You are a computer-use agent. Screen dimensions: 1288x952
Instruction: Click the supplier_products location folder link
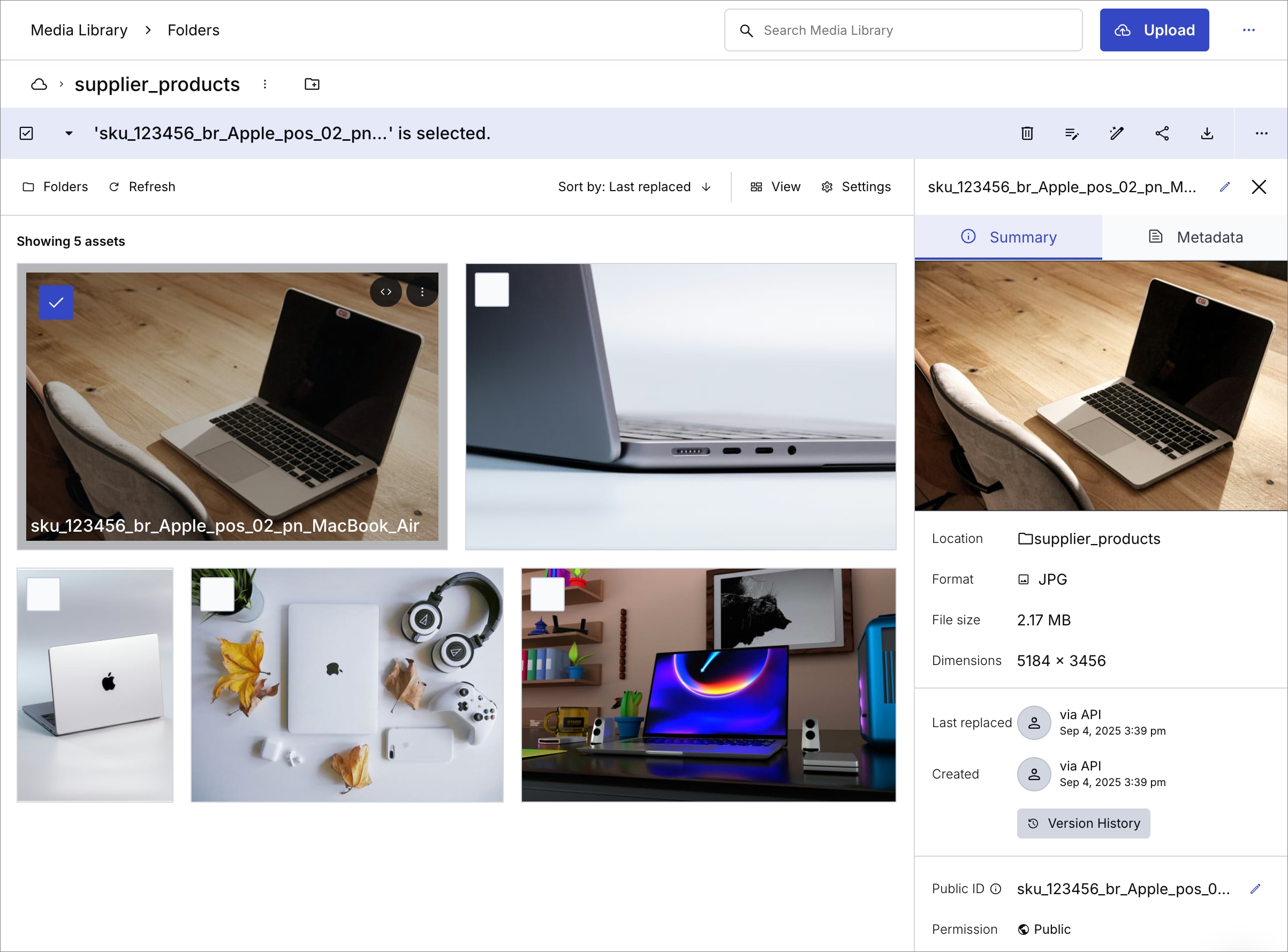click(1089, 539)
